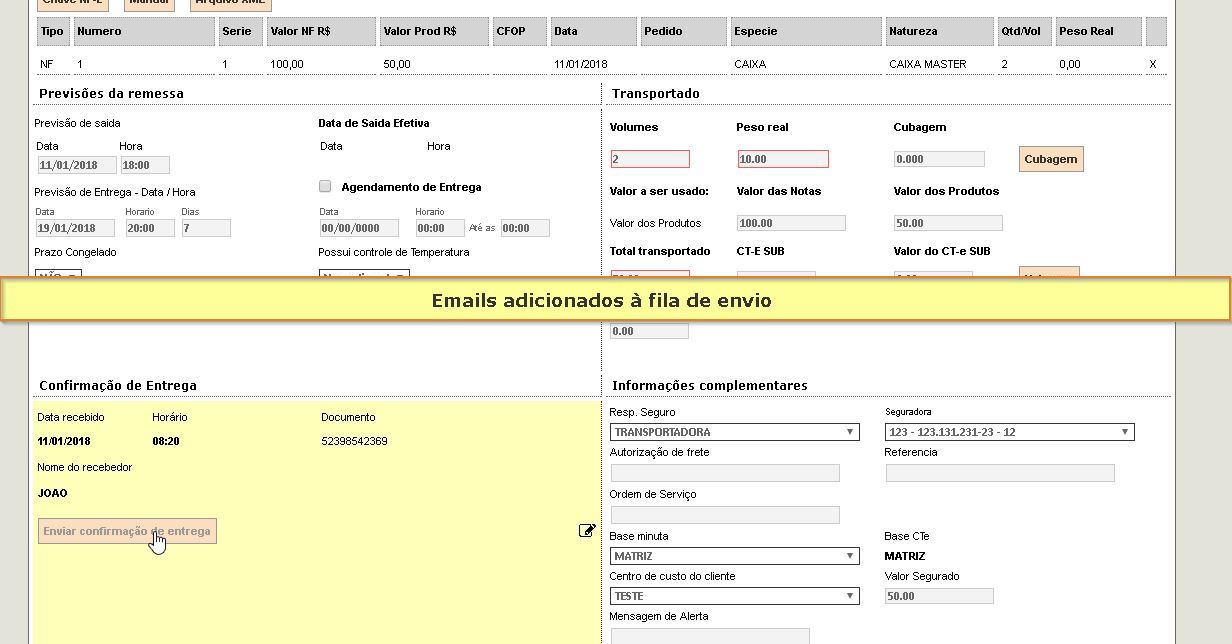Click Enviar confirmação de entrega button
The width and height of the screenshot is (1232, 644).
[127, 531]
